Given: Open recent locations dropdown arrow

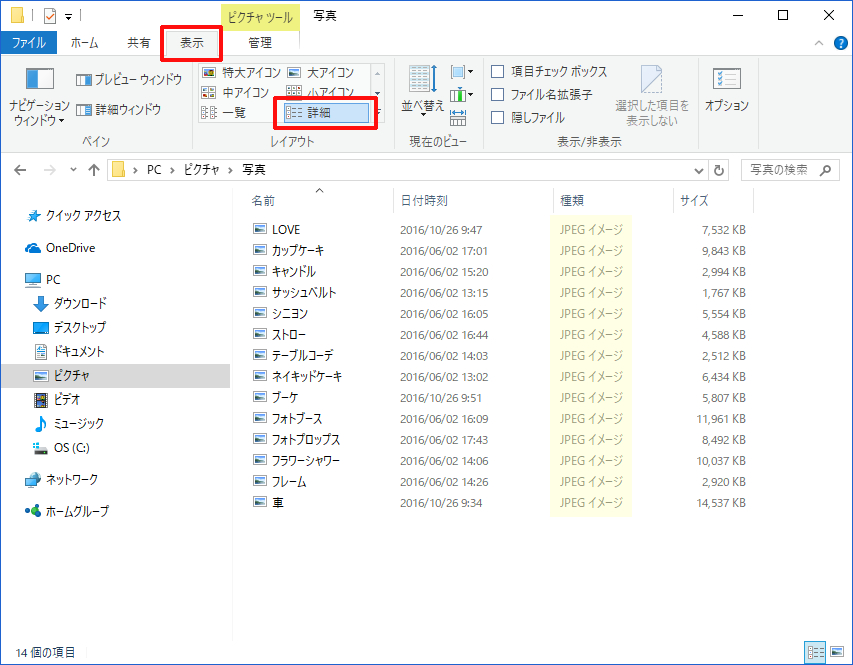Looking at the screenshot, I should (x=73, y=170).
